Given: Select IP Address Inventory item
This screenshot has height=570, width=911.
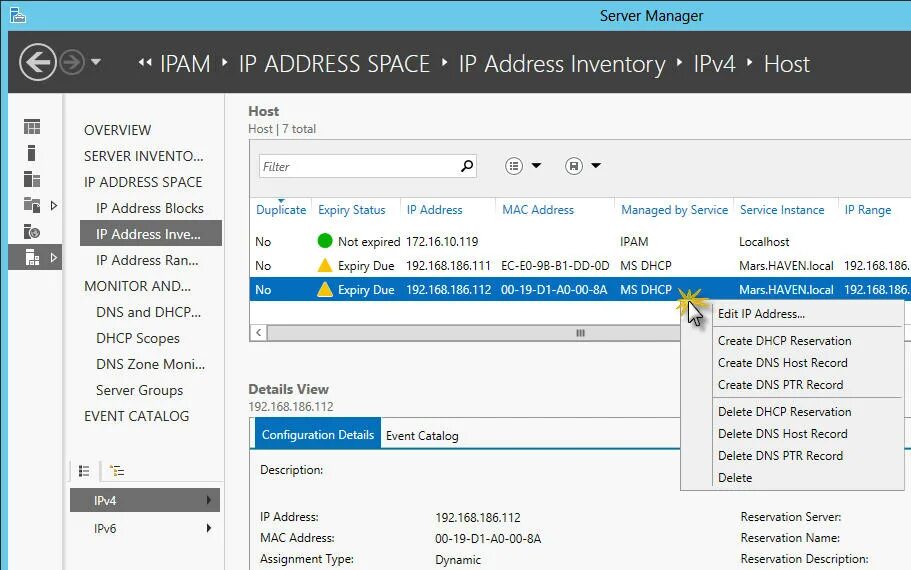Looking at the screenshot, I should pos(150,234).
